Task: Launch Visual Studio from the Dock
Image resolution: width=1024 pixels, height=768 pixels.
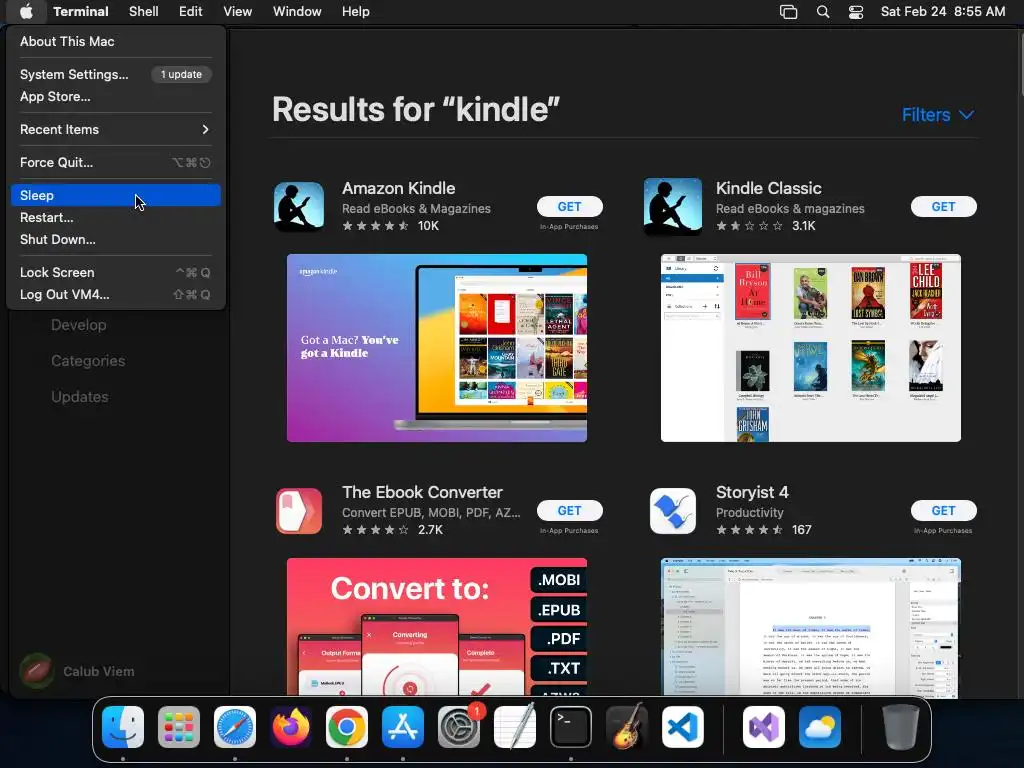Action: 764,727
